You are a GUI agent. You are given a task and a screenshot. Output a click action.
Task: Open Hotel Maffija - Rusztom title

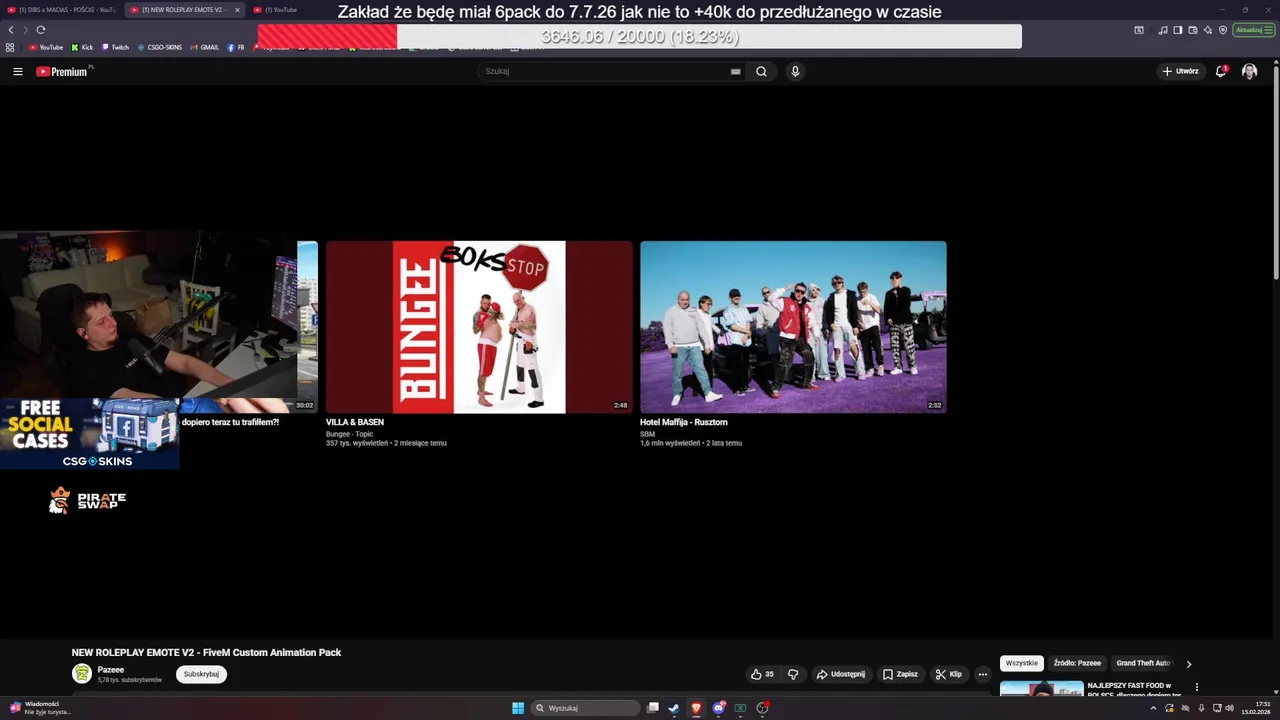tap(683, 422)
